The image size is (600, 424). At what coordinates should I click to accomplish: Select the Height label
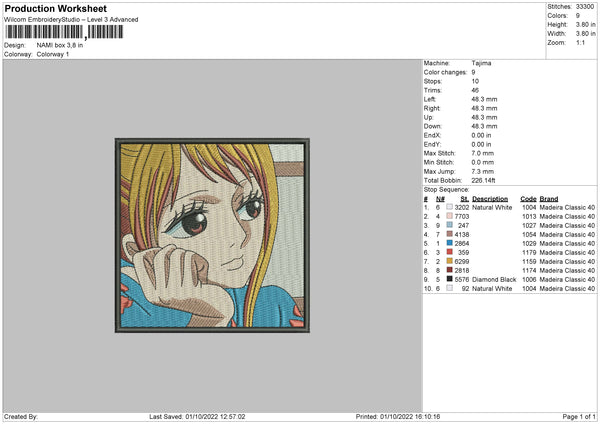click(558, 24)
